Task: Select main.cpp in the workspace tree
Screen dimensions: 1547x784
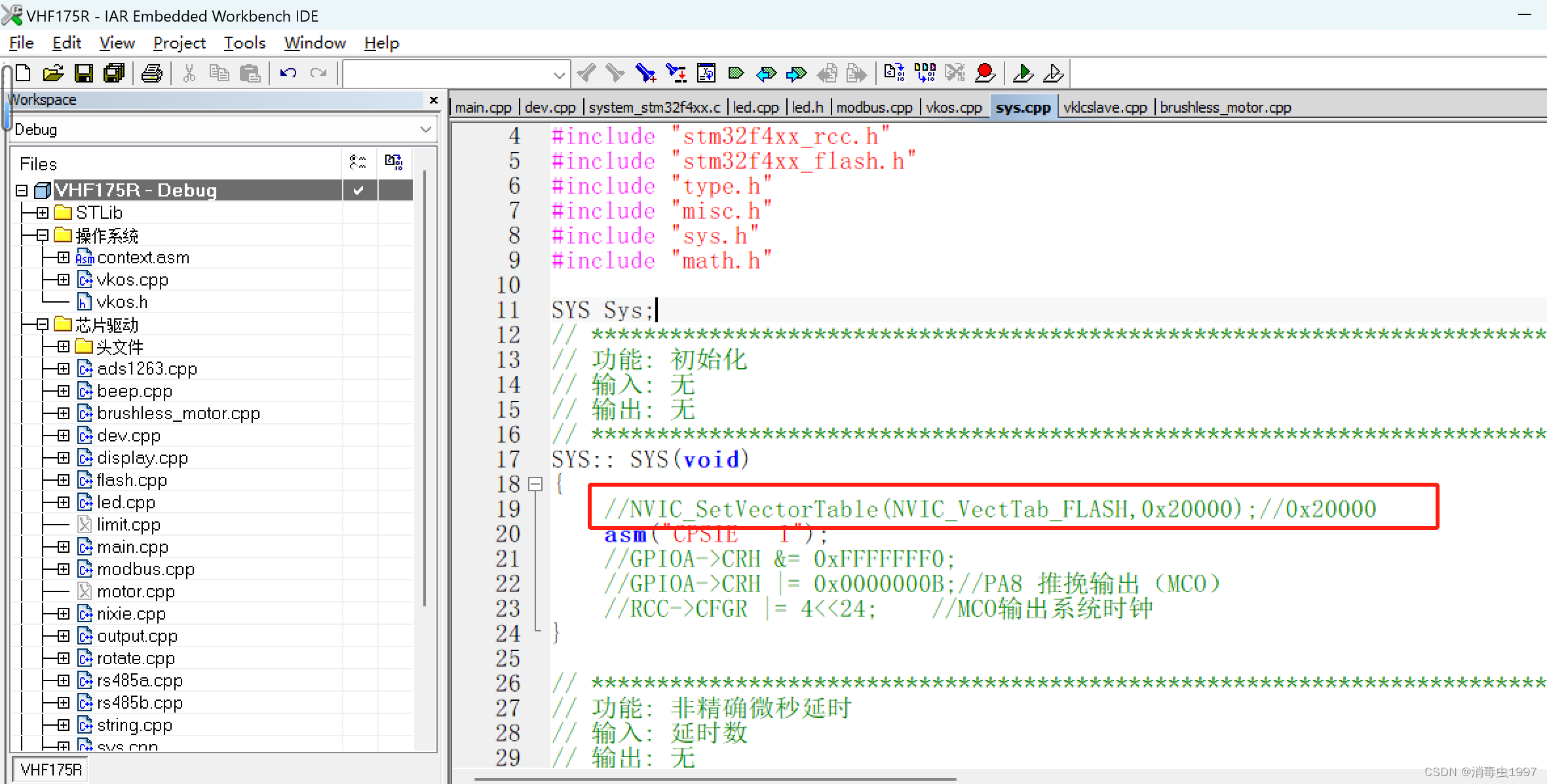Action: point(132,547)
